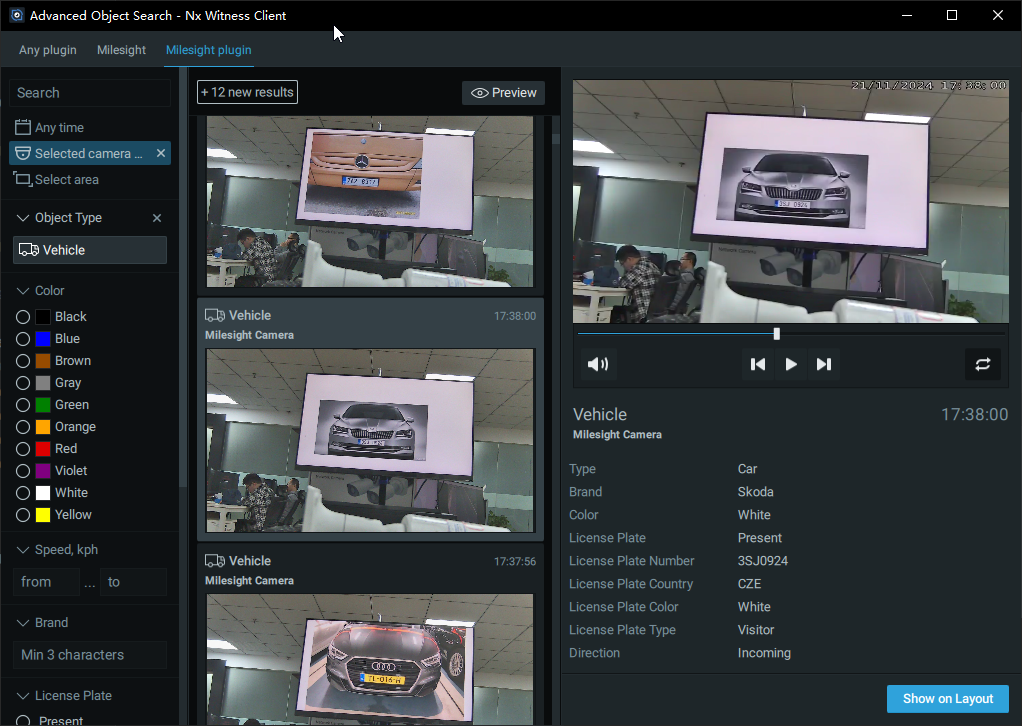Open the Skoda thumbnail at 17:38:00
Viewport: 1022px width, 726px height.
pyautogui.click(x=370, y=441)
